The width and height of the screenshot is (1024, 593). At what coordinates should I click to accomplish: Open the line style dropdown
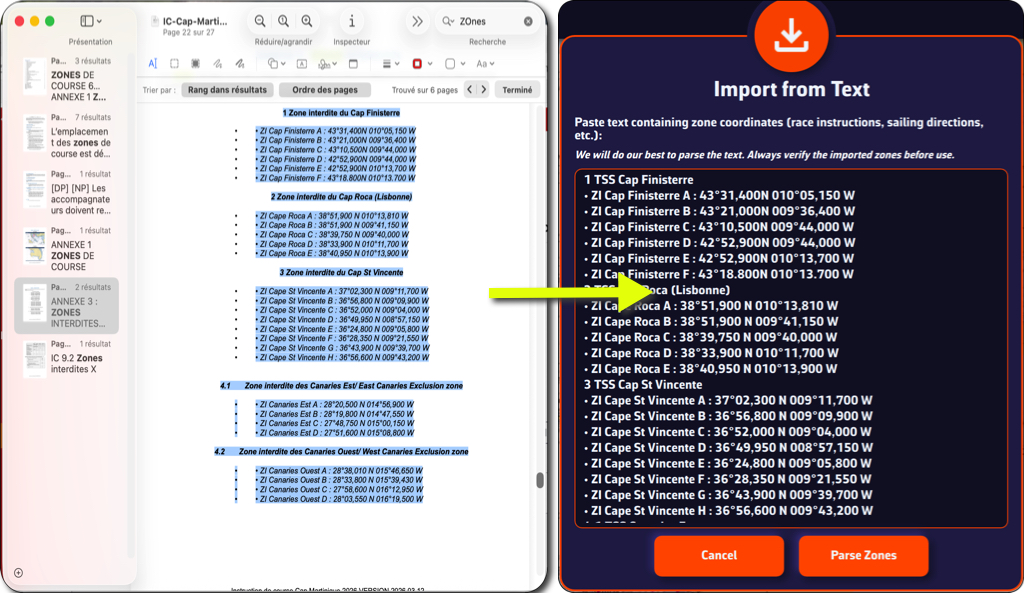coord(390,63)
